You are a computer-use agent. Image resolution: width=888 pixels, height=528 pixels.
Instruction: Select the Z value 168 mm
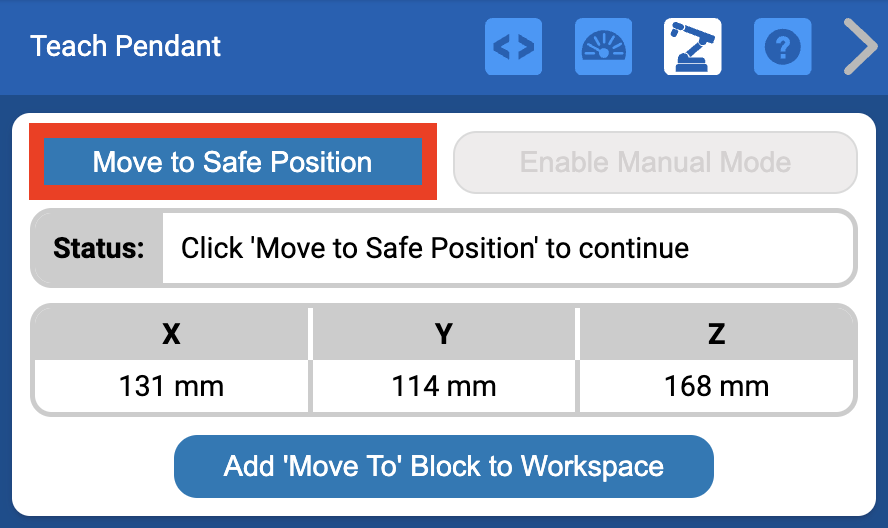[716, 386]
